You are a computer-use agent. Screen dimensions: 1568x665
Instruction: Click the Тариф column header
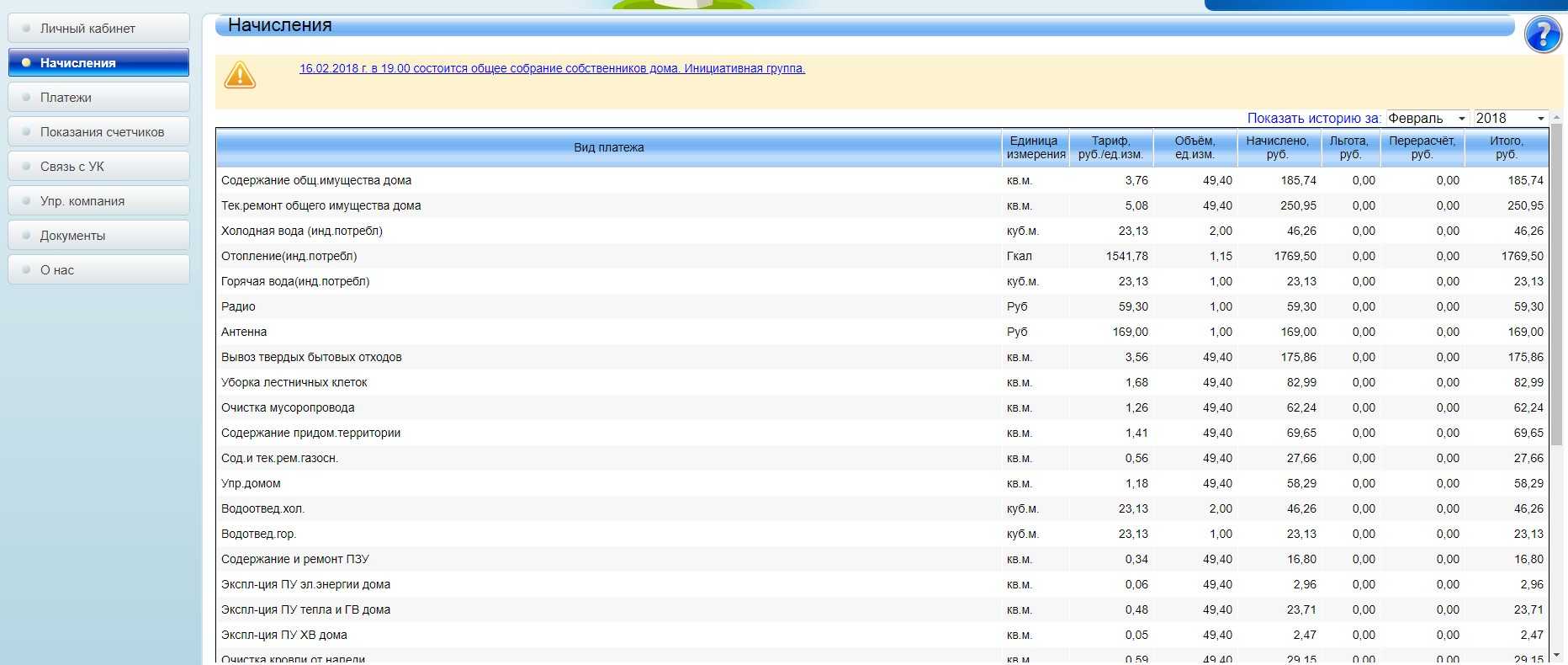point(1110,148)
